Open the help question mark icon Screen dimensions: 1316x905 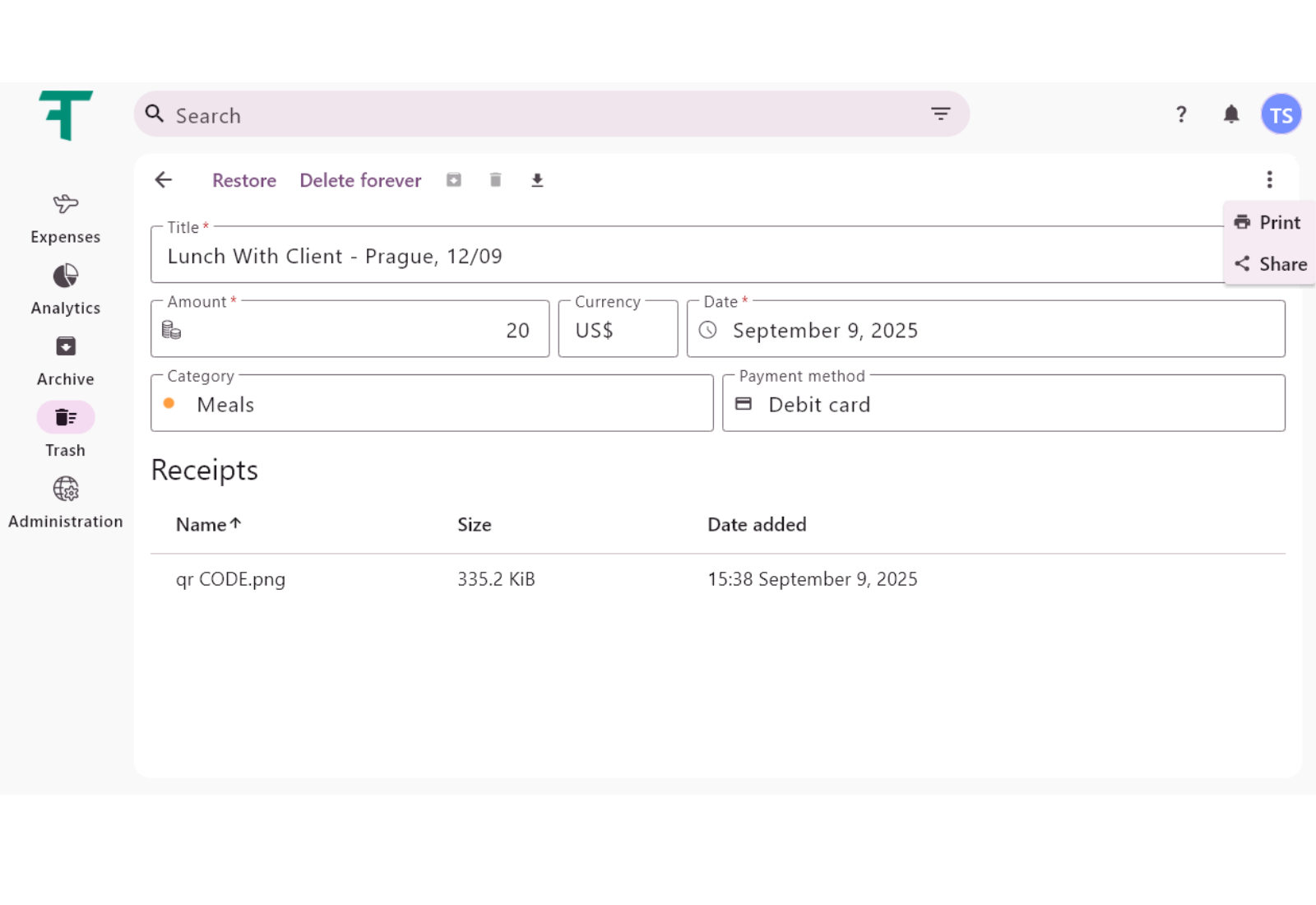point(1181,114)
